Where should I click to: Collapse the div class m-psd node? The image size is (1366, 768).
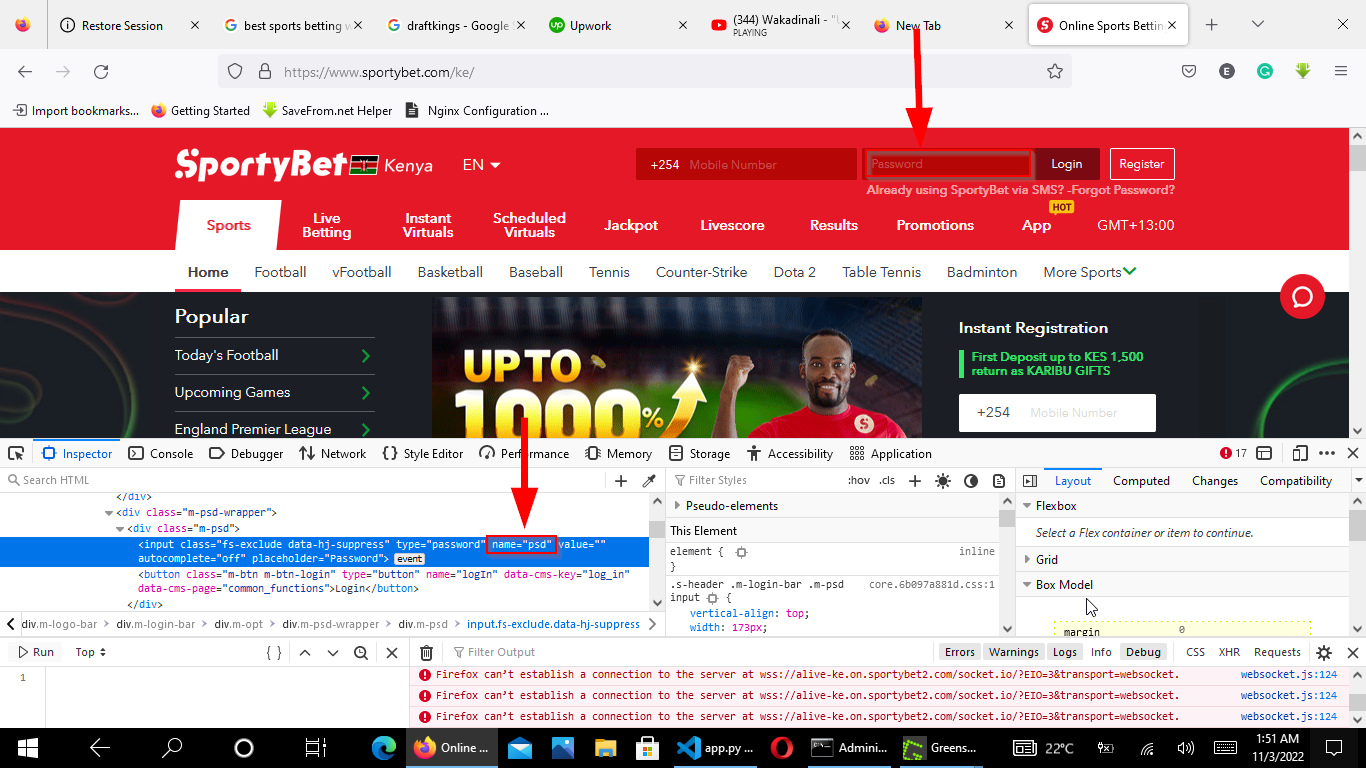pos(120,529)
